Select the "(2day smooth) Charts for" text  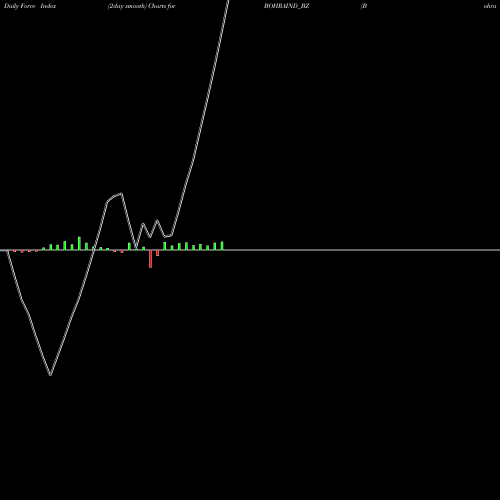pos(142,6)
